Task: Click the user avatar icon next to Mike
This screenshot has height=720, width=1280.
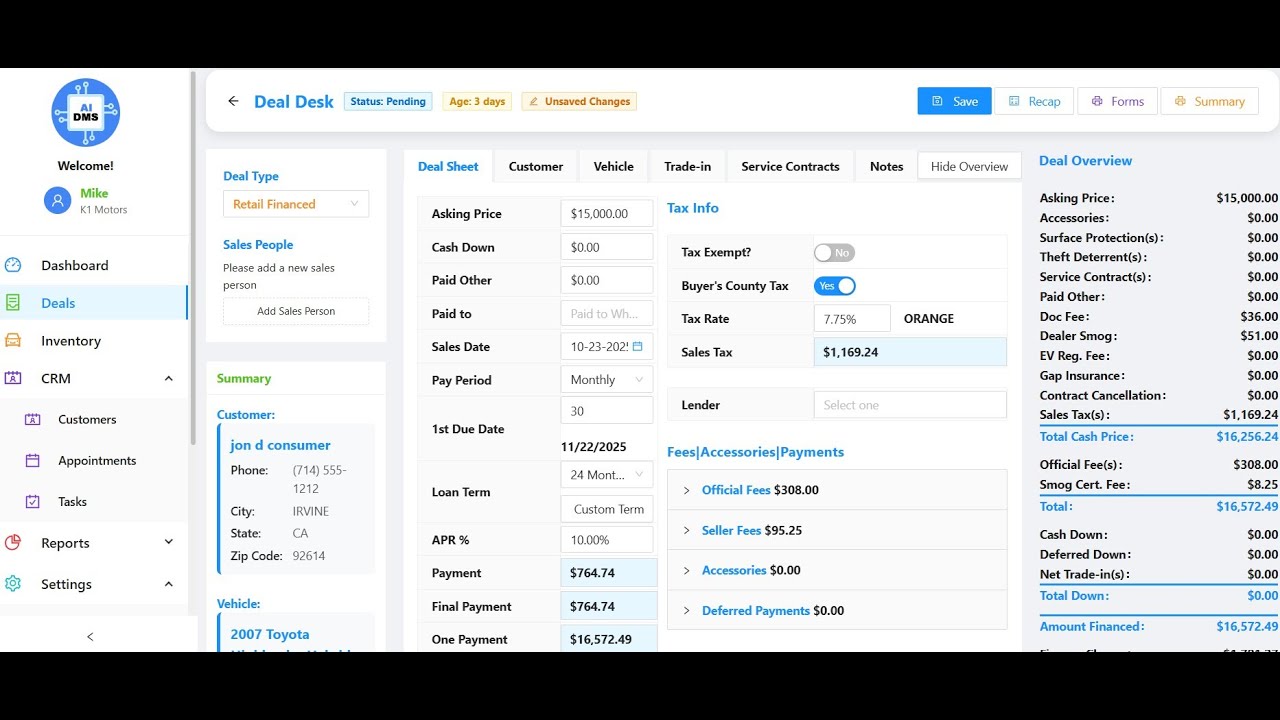Action: click(57, 201)
